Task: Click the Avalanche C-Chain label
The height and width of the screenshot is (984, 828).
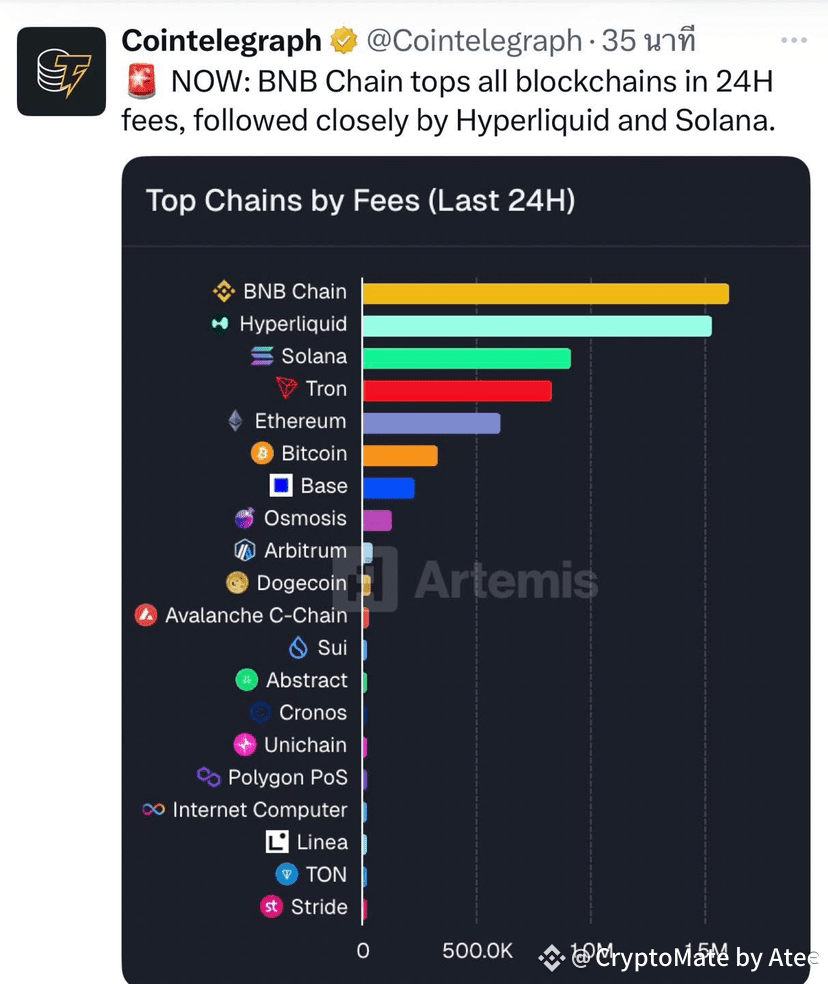Action: coord(256,615)
